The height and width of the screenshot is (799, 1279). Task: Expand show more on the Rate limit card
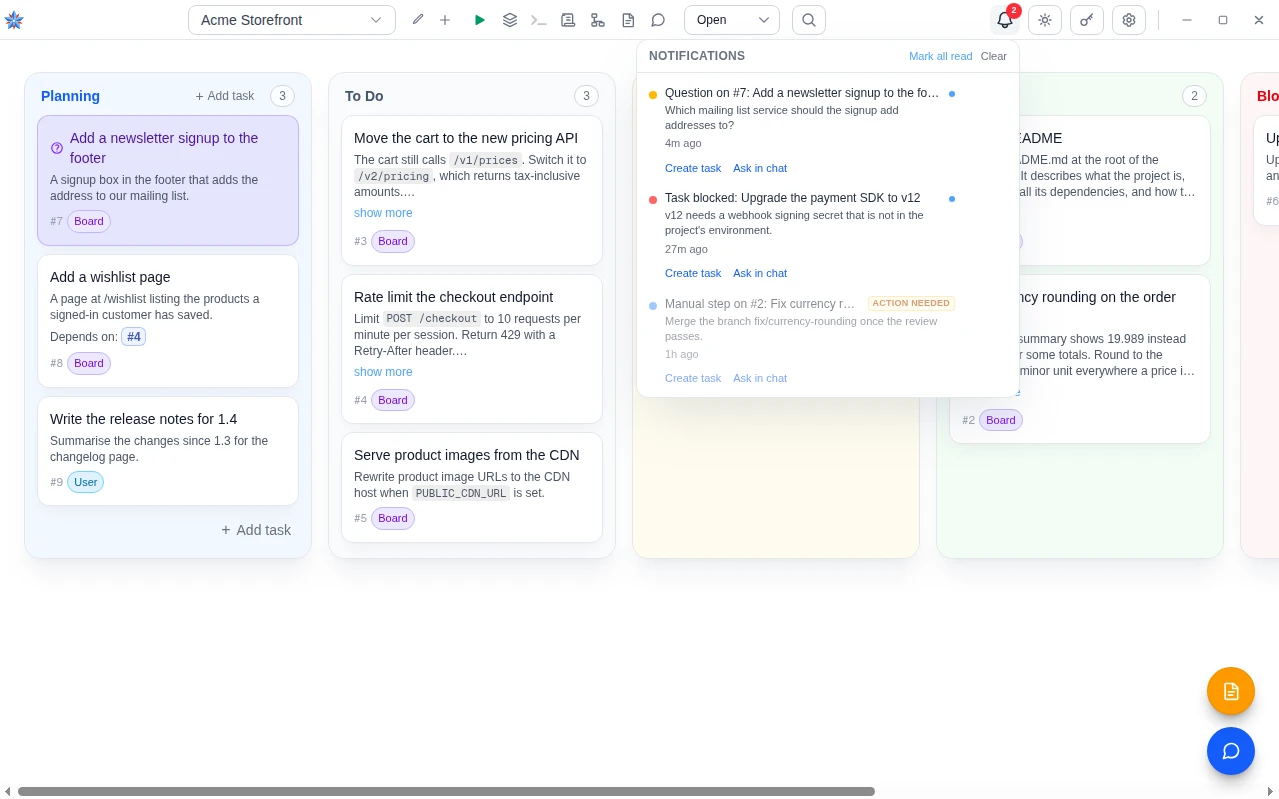[383, 372]
